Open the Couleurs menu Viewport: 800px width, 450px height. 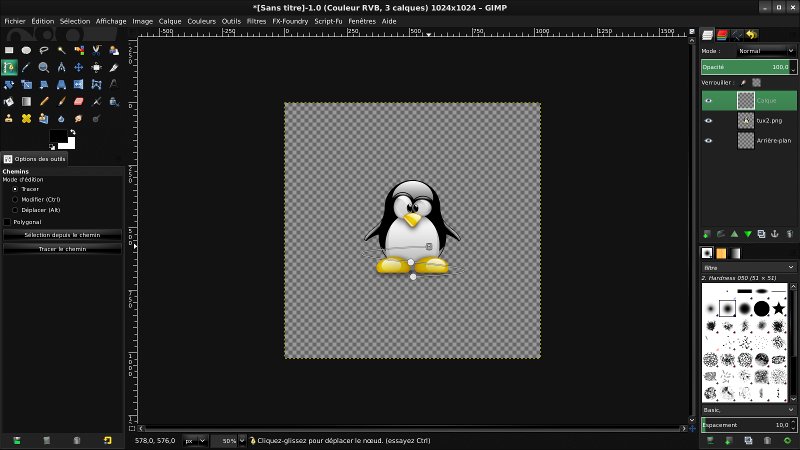tap(202, 21)
